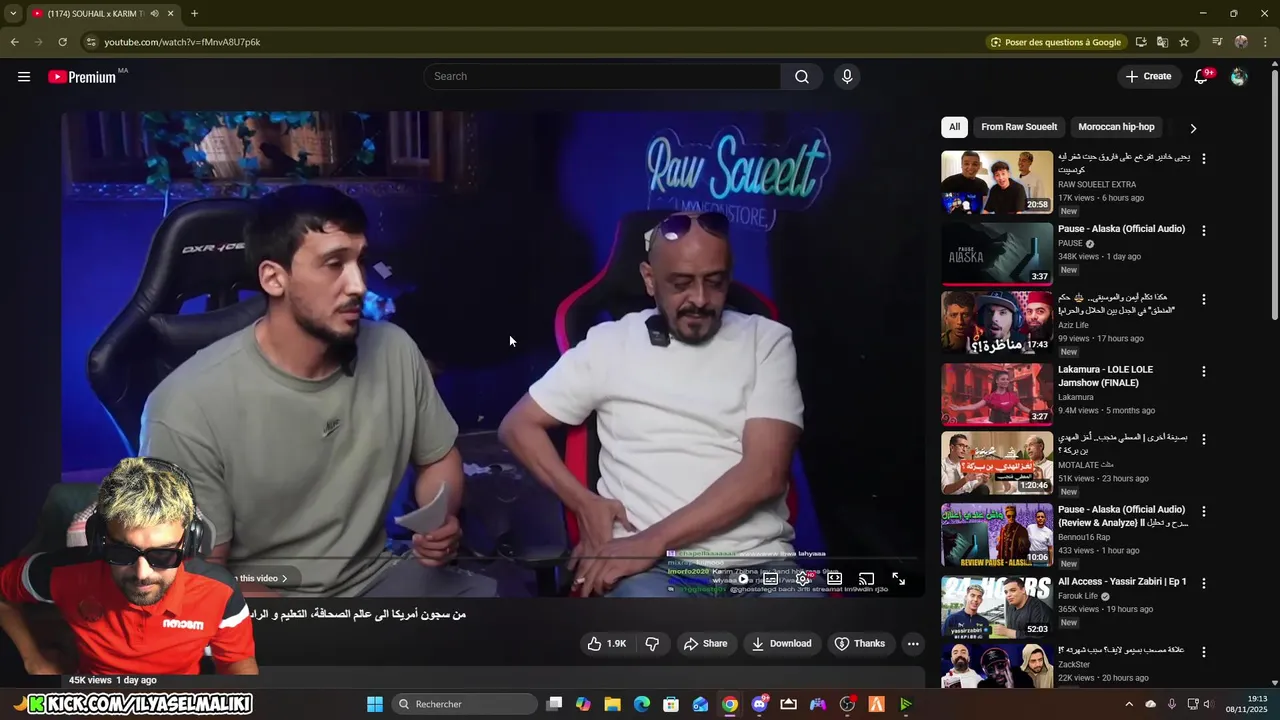The width and height of the screenshot is (1280, 720).
Task: Click the Thanks button
Action: tap(860, 644)
